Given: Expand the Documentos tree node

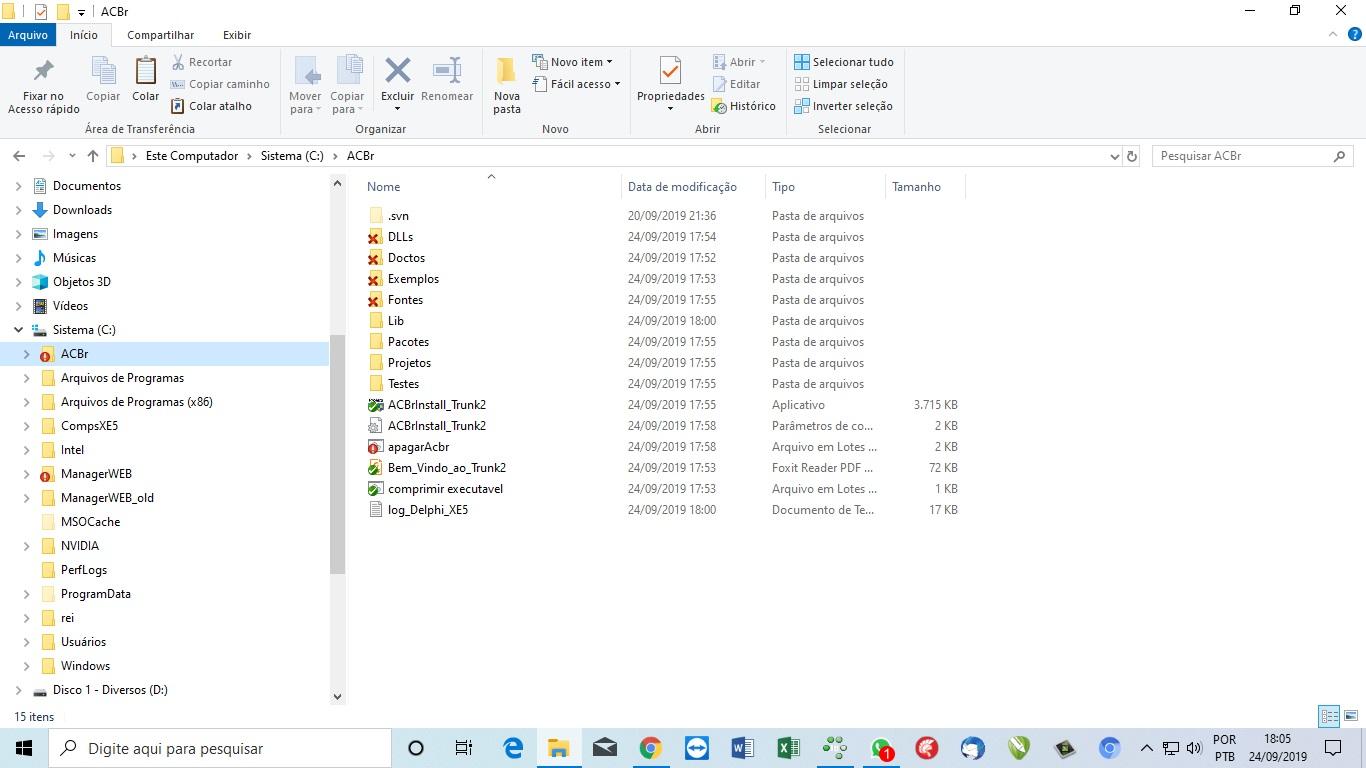Looking at the screenshot, I should (x=18, y=186).
